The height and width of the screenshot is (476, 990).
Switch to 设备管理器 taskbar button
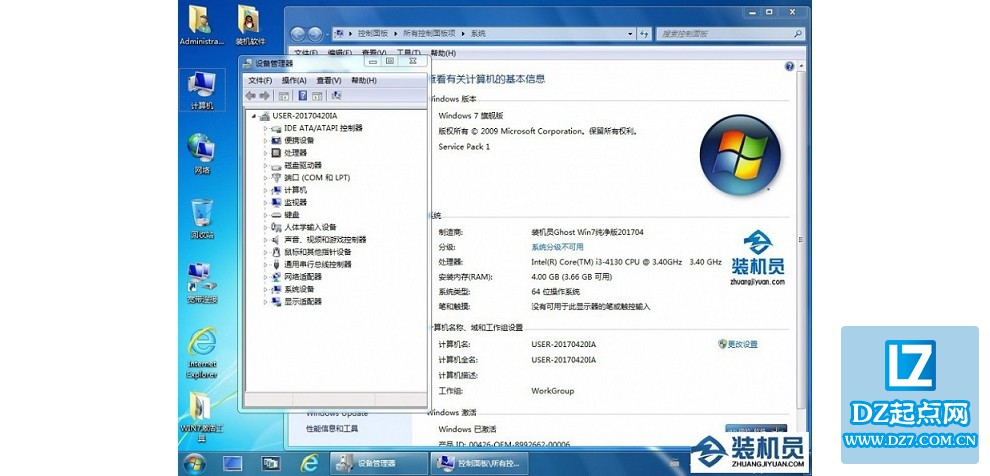379,463
